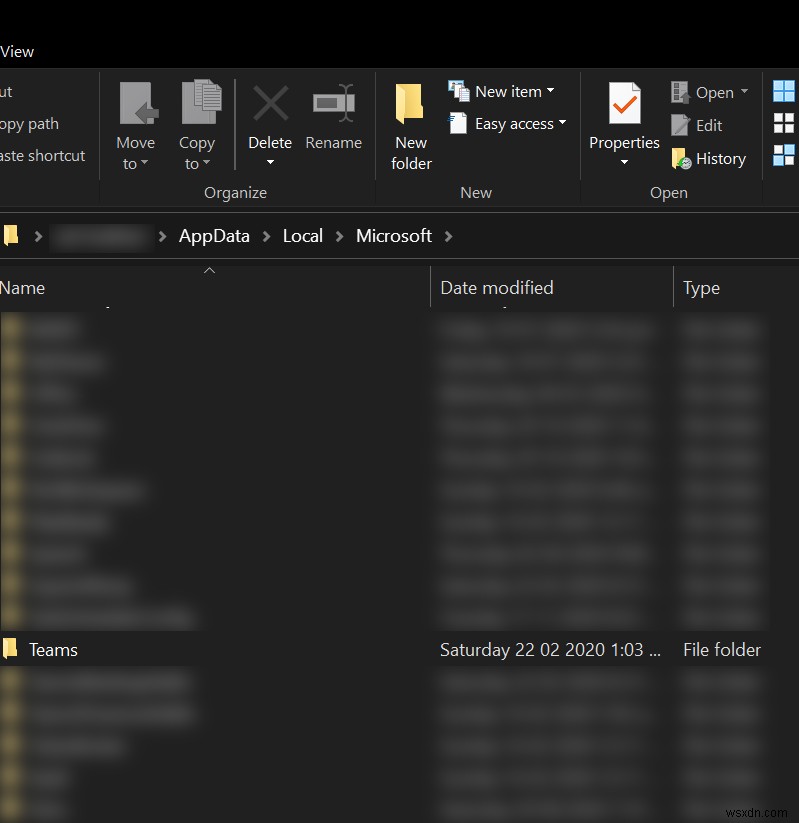The image size is (799, 823).
Task: Switch to the View ribbon tab
Action: tap(17, 51)
